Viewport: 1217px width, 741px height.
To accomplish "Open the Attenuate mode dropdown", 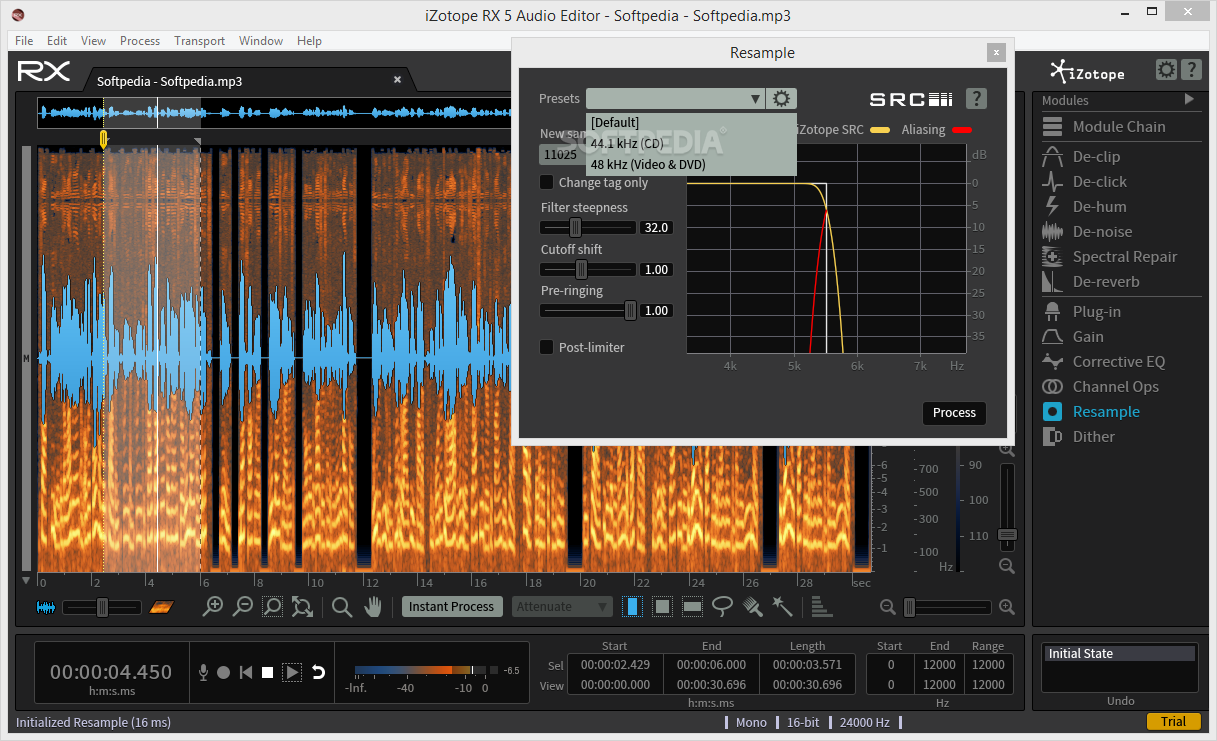I will 563,606.
